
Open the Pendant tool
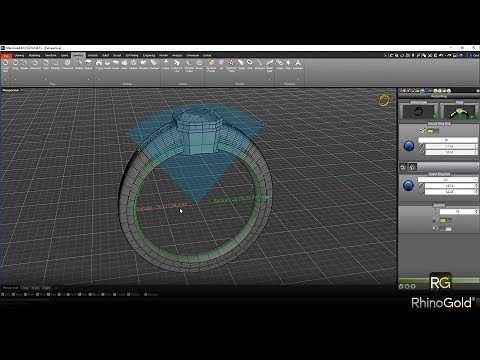coord(298,64)
